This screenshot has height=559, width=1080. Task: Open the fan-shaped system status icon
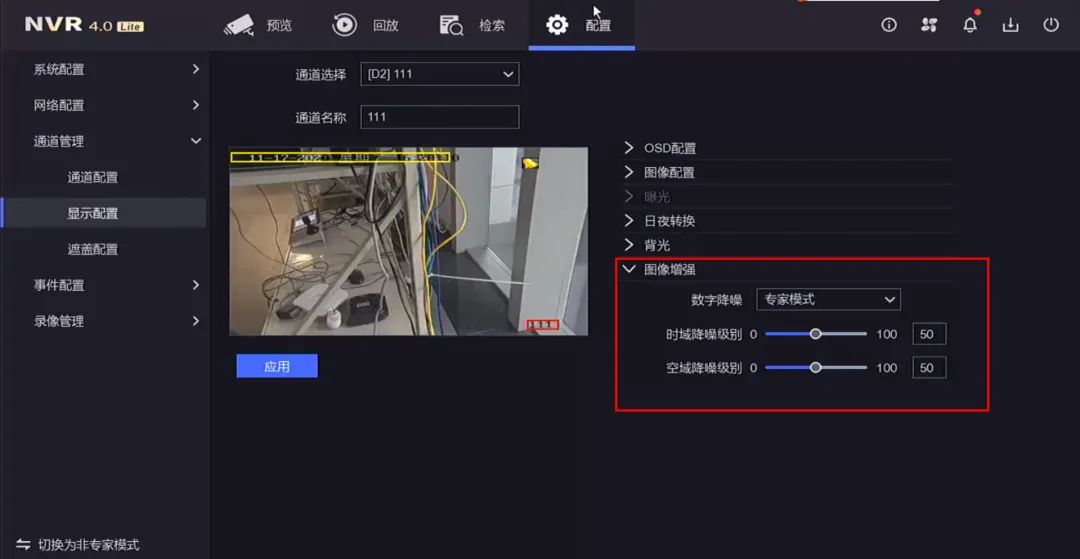(x=929, y=25)
